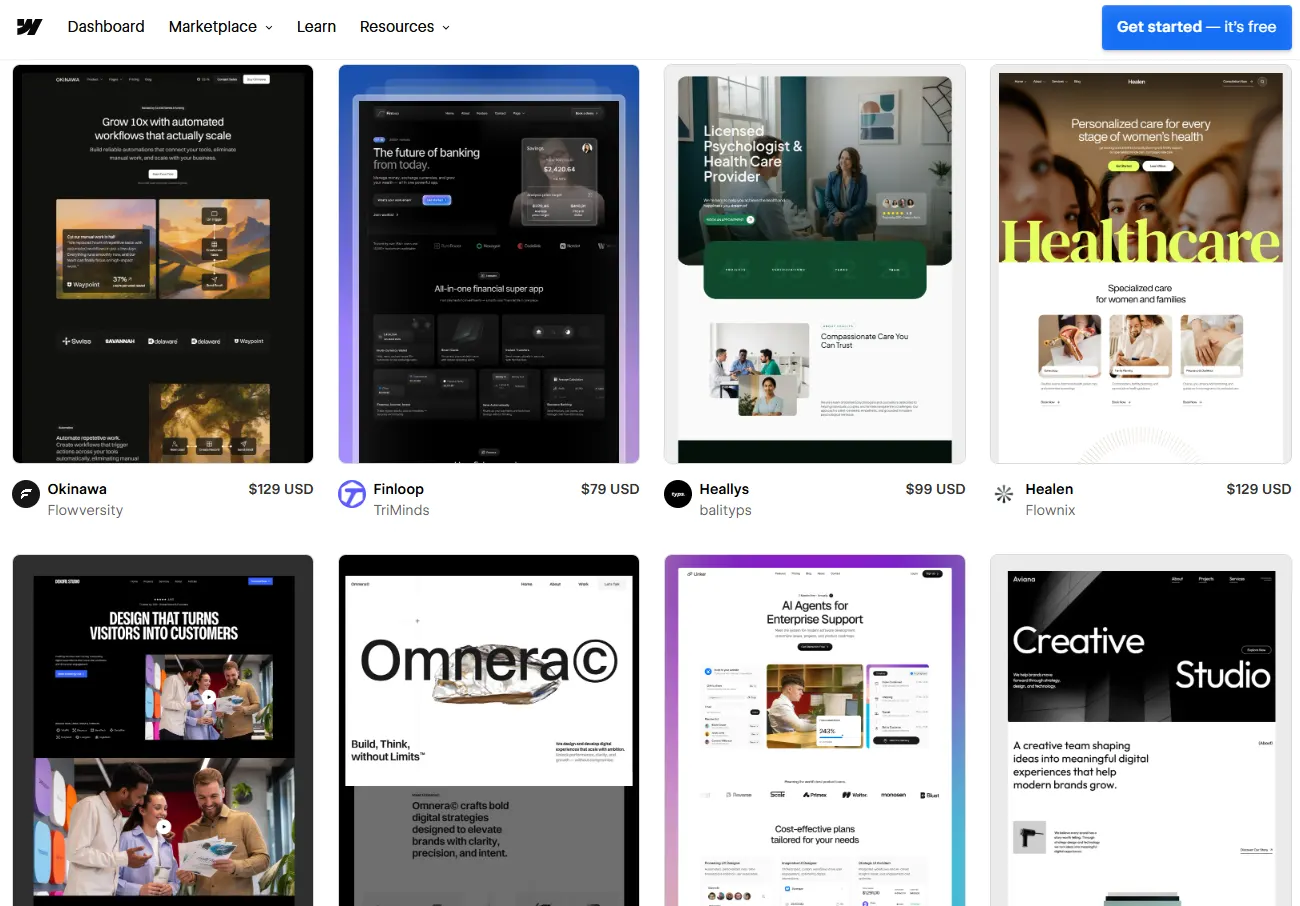The image size is (1300, 906).
Task: Open the Okinawa template title link
Action: 77,489
